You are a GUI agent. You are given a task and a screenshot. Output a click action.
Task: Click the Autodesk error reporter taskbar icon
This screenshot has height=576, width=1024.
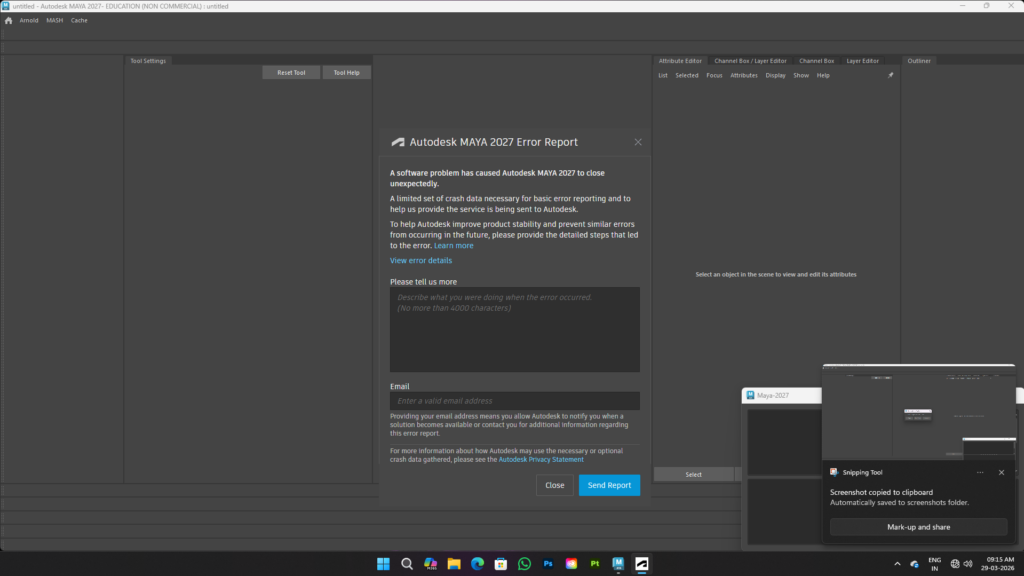pyautogui.click(x=642, y=564)
